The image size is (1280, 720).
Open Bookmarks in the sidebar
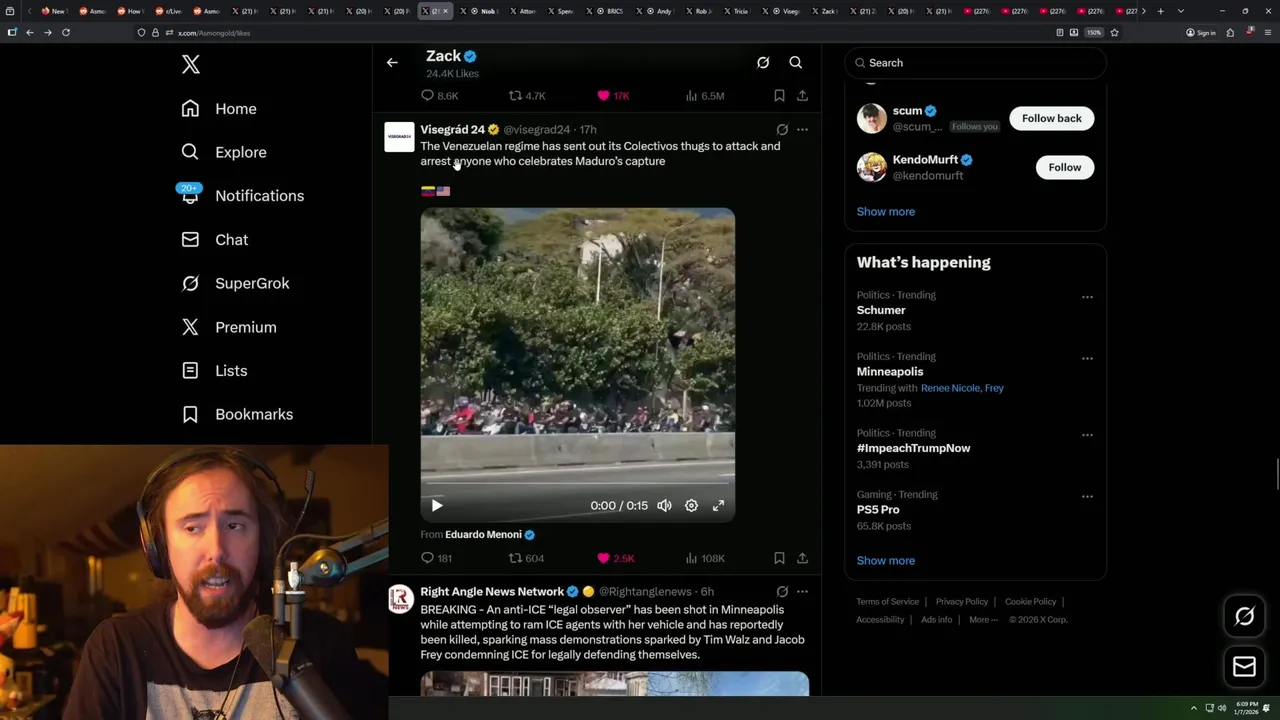tap(238, 414)
